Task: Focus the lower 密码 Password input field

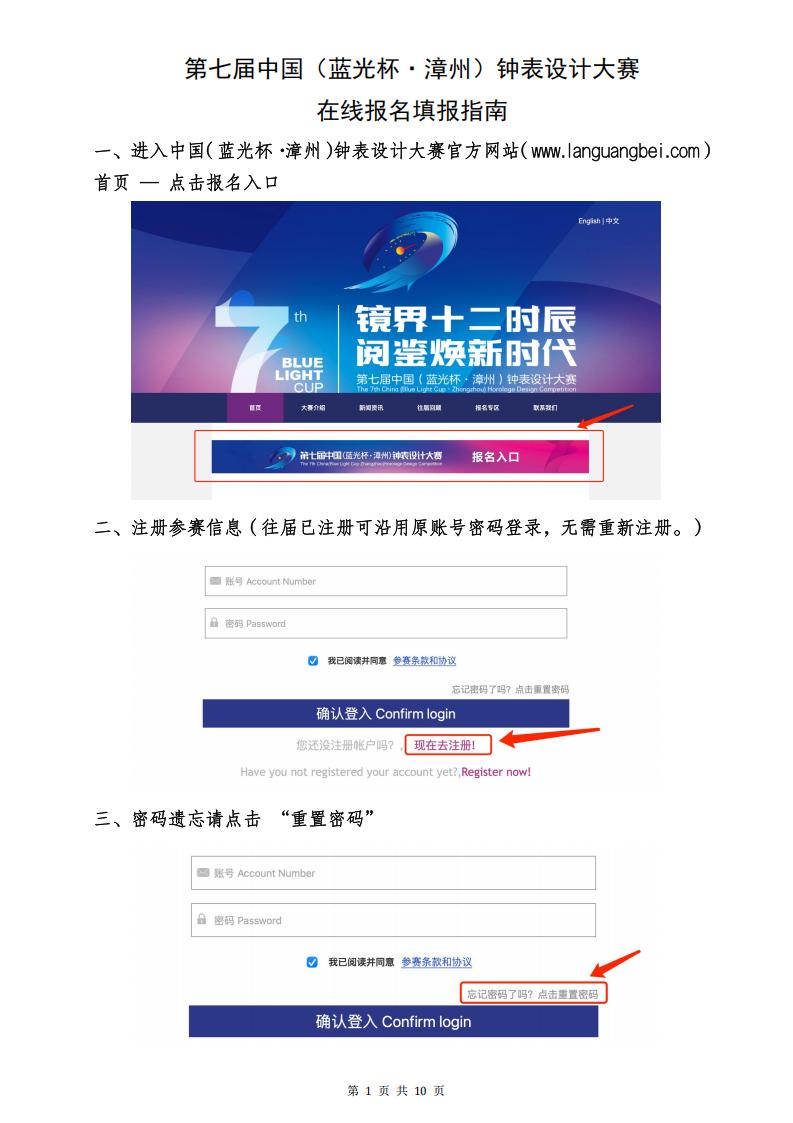Action: coord(393,920)
